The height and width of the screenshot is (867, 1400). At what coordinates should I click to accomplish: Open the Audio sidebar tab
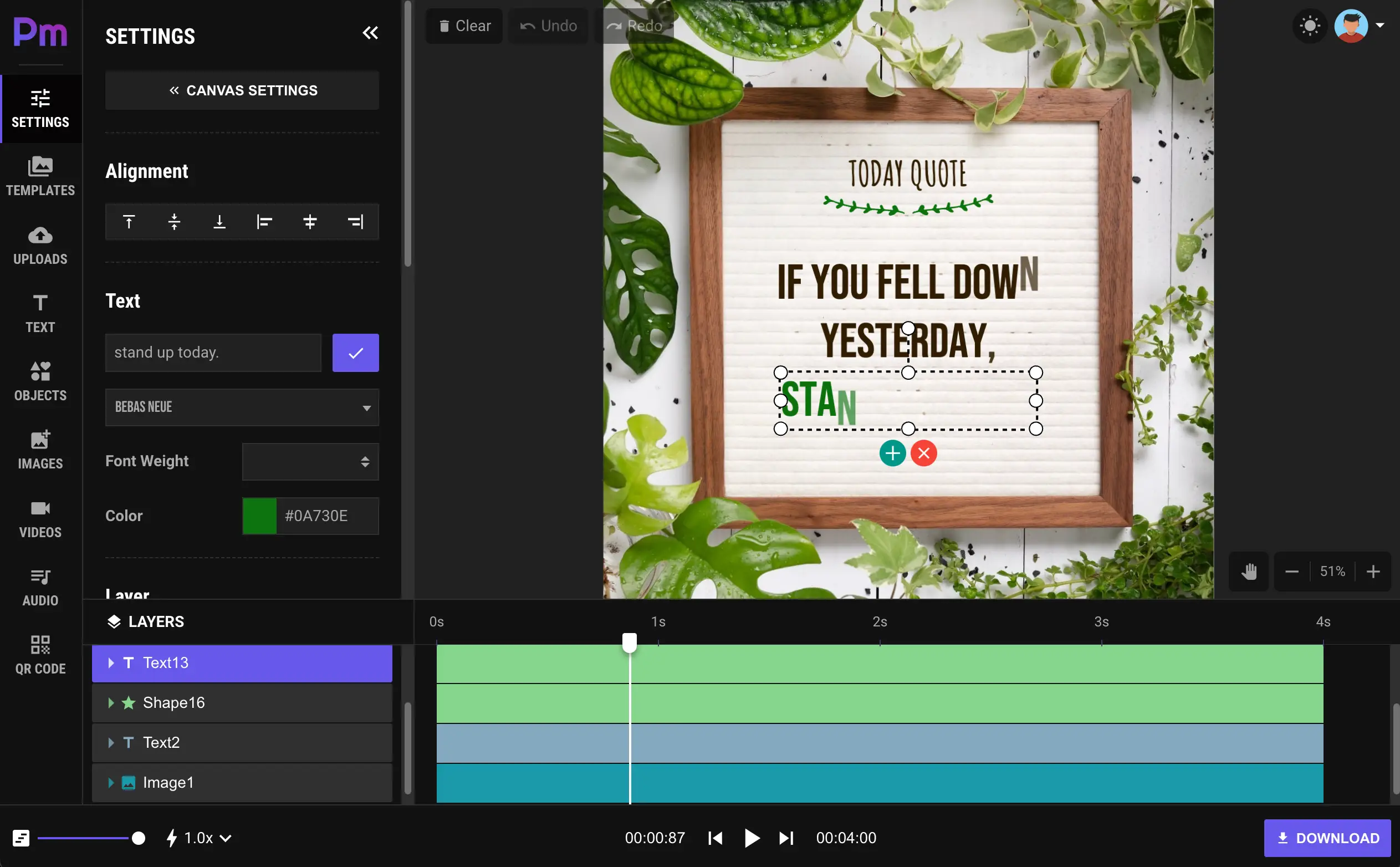pyautogui.click(x=40, y=587)
